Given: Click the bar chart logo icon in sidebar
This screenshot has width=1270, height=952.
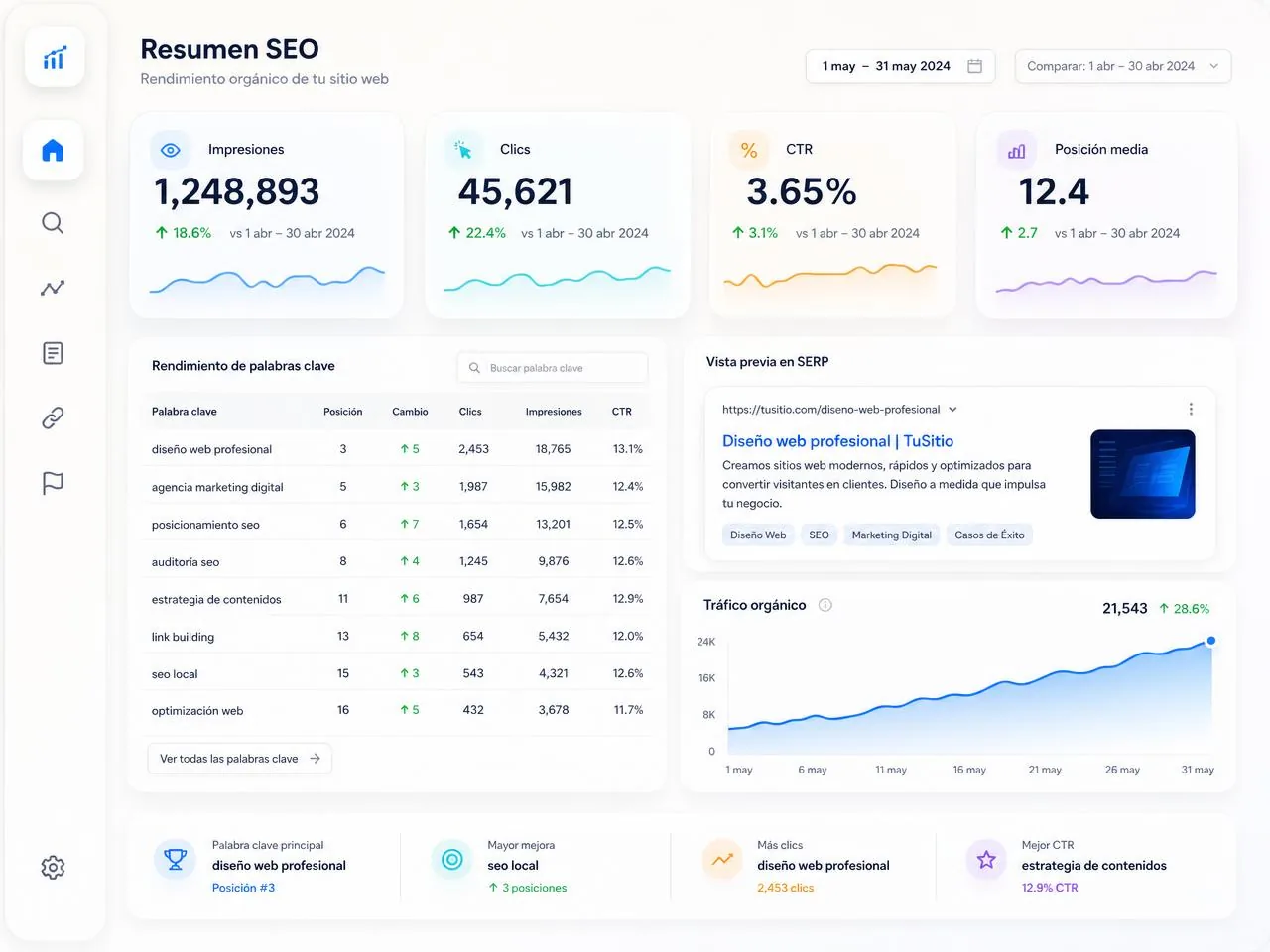Looking at the screenshot, I should pos(54,58).
